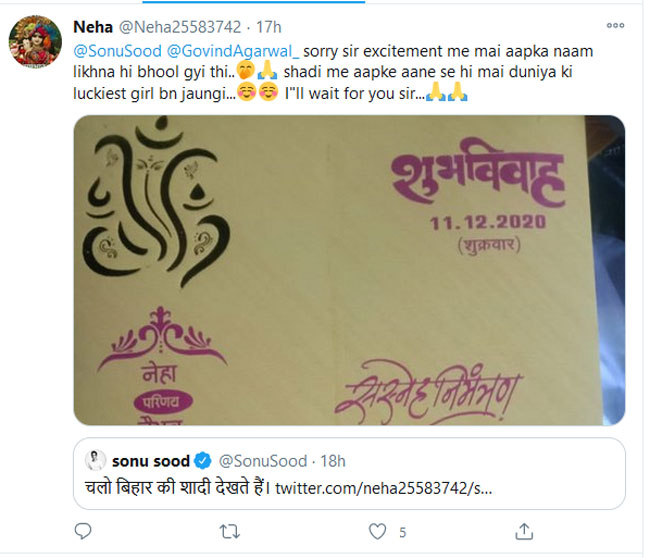Follow the twitter.com/neha25583742 link

click(379, 488)
